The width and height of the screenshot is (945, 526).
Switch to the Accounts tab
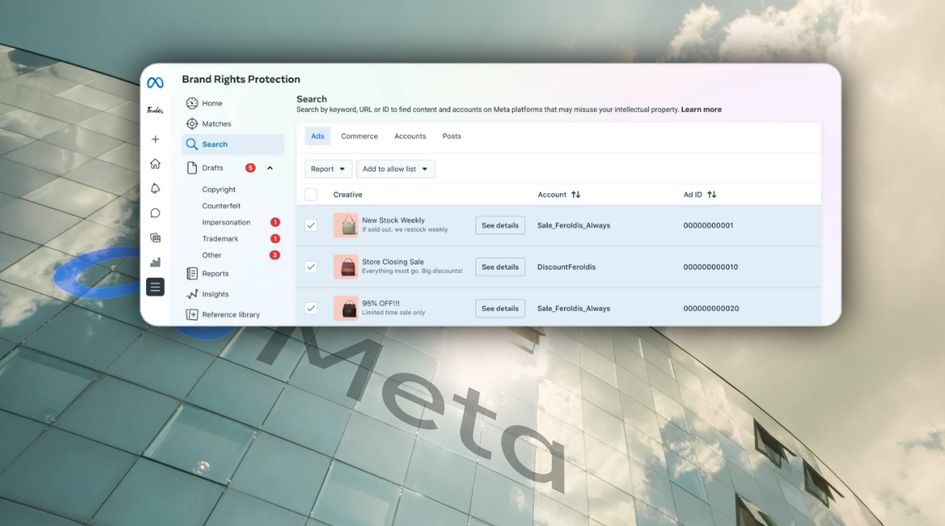410,136
